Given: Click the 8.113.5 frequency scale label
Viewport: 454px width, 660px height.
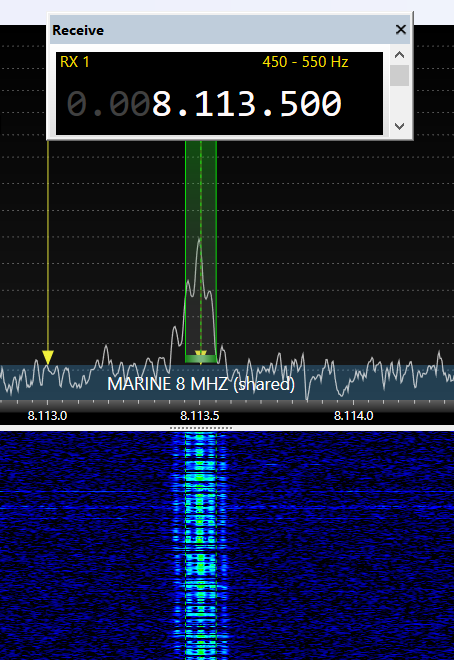Looking at the screenshot, I should 200,416.
